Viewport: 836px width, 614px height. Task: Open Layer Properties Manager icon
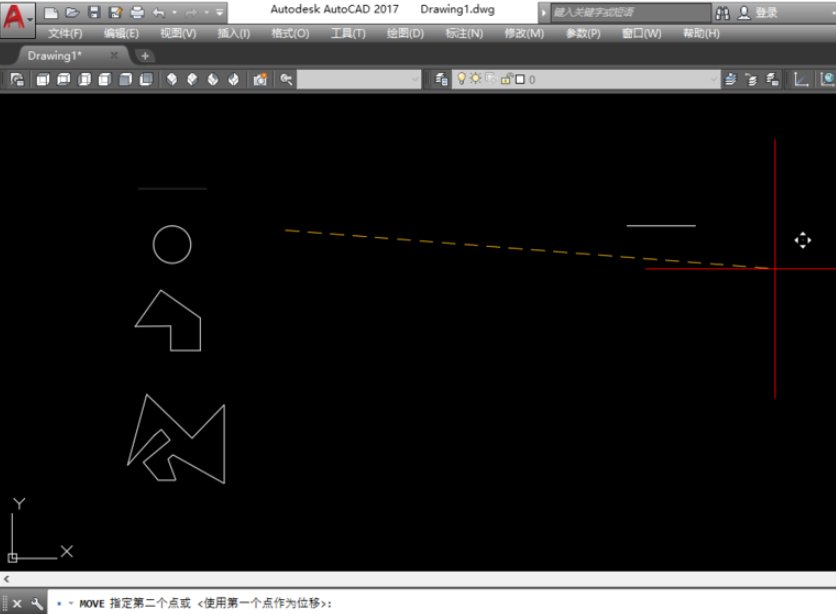(x=441, y=79)
